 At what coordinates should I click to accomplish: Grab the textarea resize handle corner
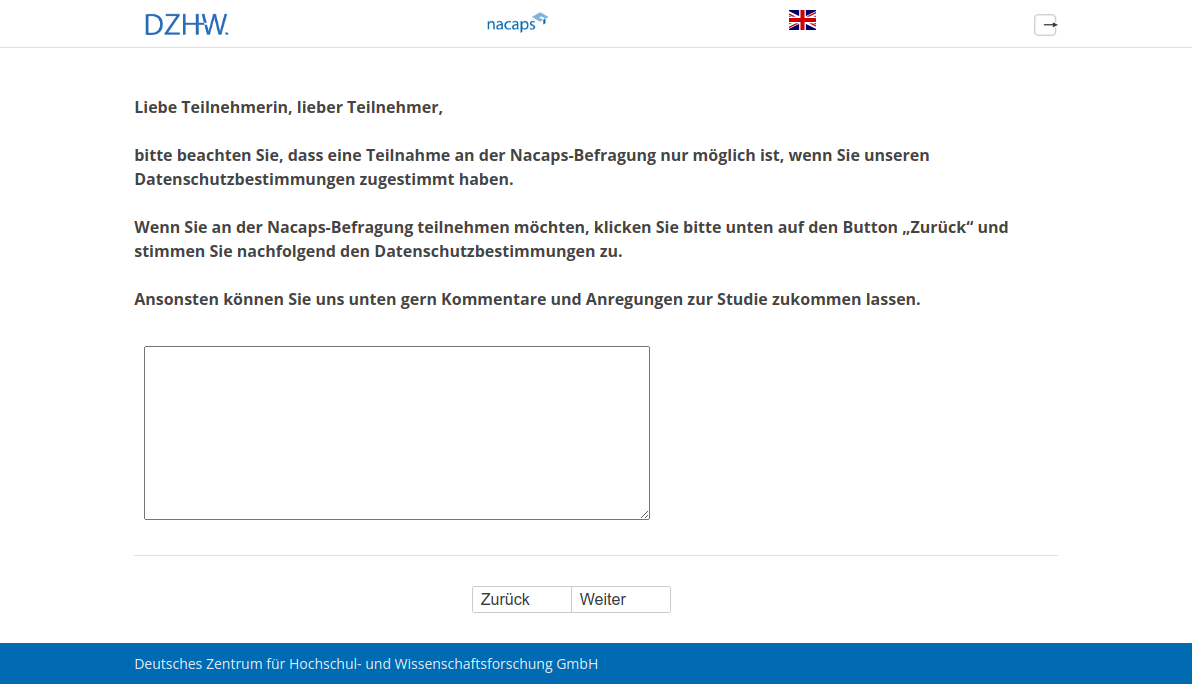pyautogui.click(x=644, y=514)
